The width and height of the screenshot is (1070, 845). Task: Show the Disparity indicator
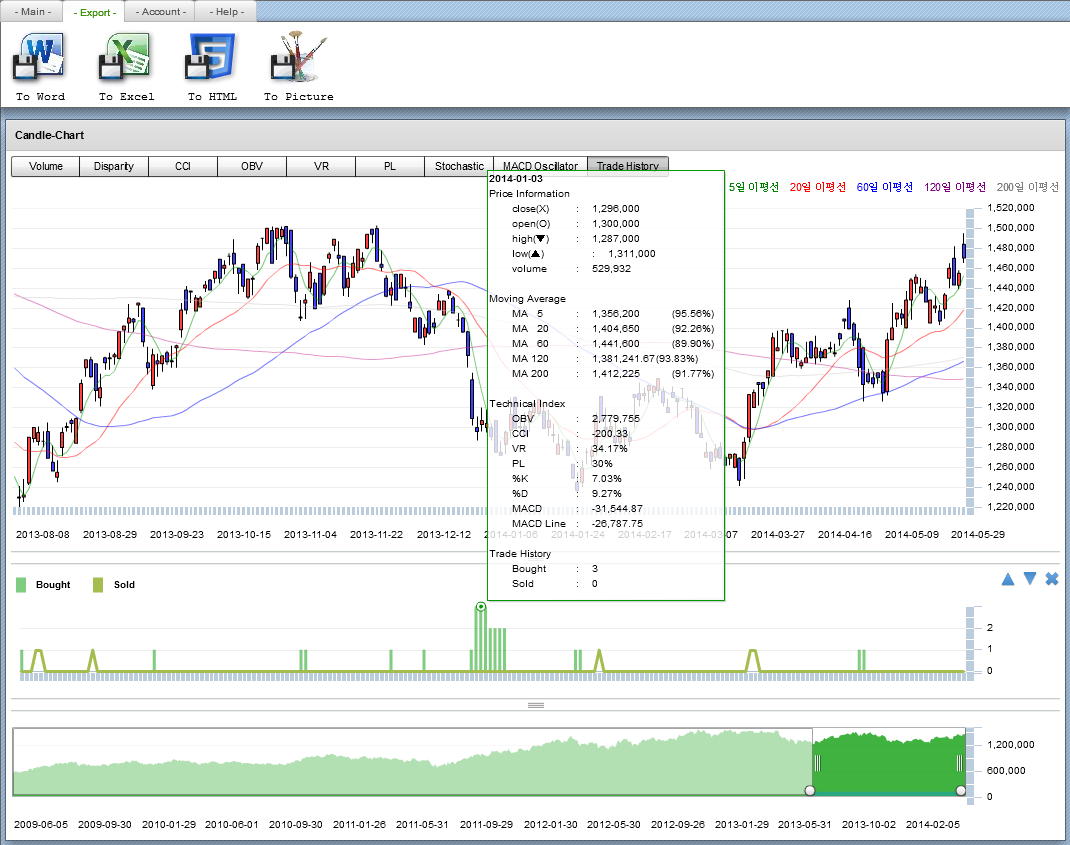[114, 166]
